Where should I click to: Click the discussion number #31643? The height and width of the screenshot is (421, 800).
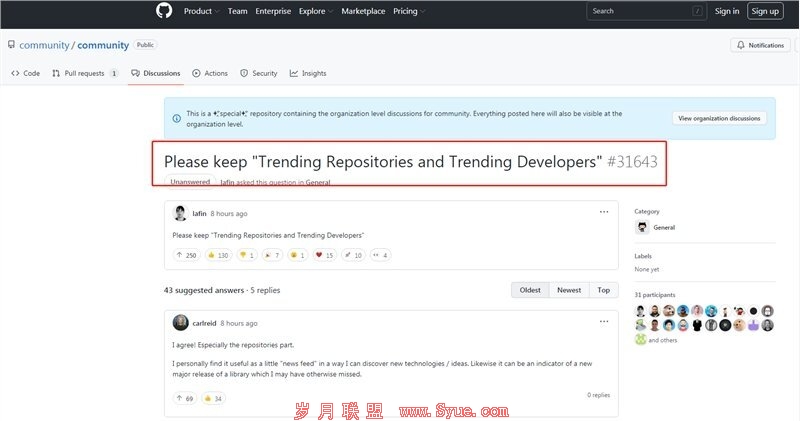[x=632, y=162]
